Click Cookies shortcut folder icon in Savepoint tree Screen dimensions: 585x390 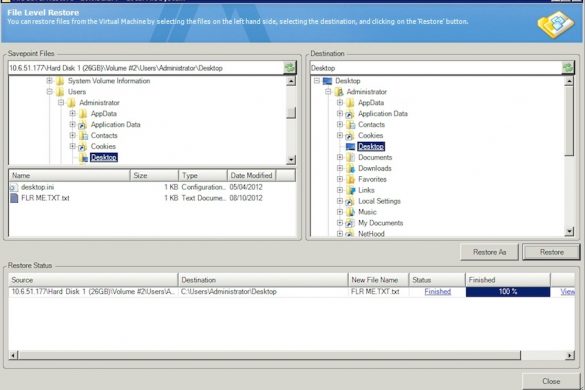(83, 146)
